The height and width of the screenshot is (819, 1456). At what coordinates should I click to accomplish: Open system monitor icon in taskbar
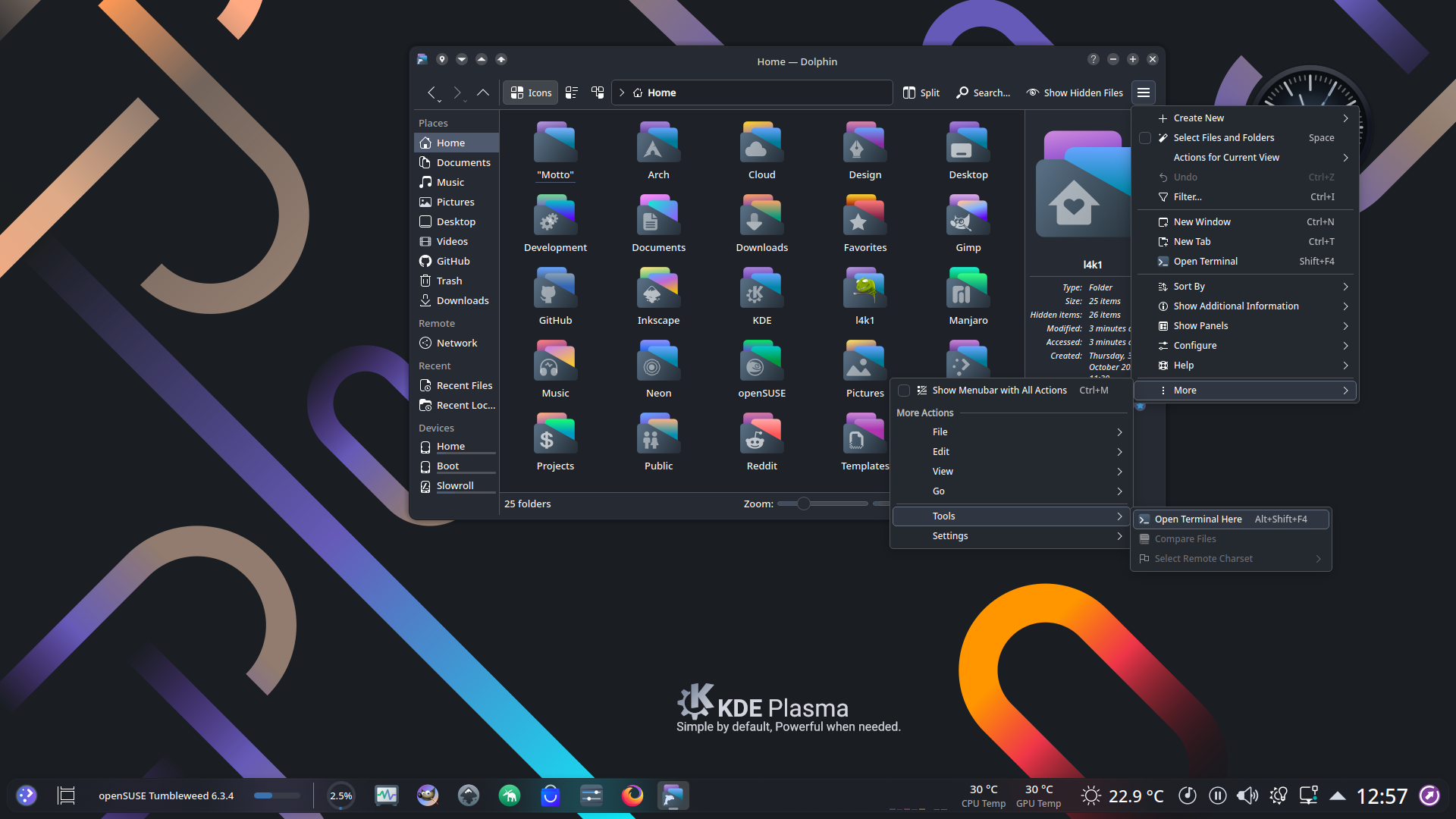coord(387,795)
